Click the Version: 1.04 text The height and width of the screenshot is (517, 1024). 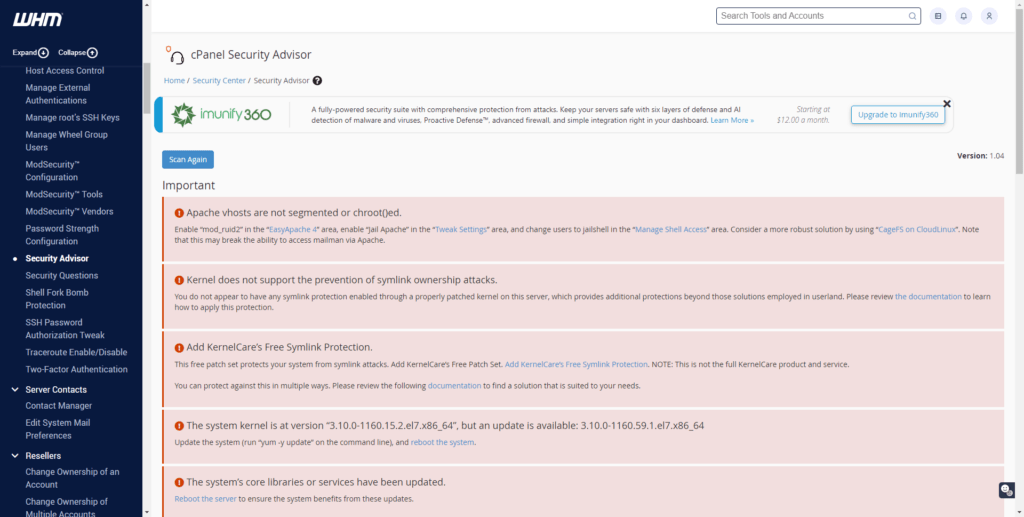click(980, 156)
